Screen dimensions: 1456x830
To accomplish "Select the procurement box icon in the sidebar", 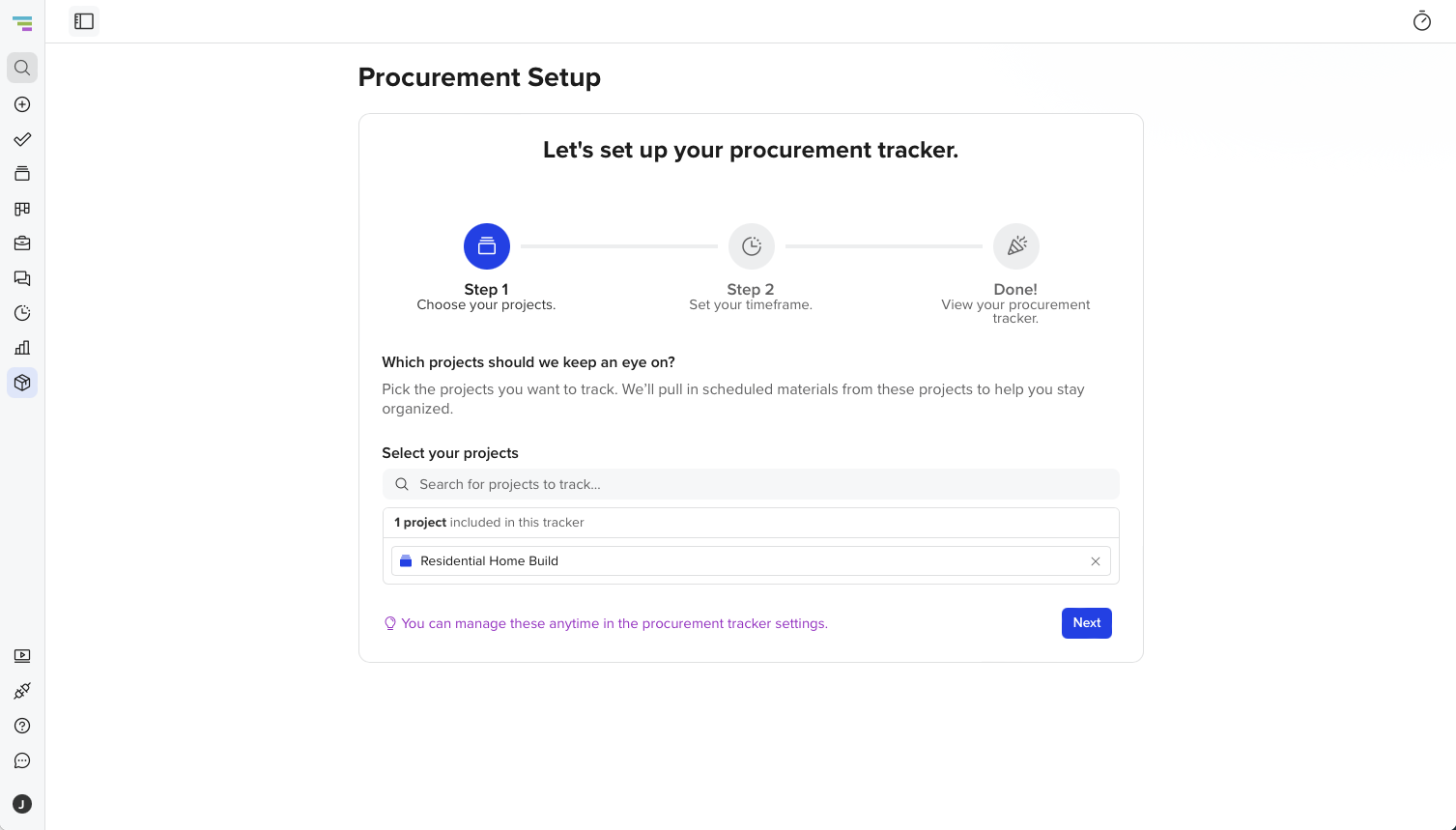I will coord(22,383).
